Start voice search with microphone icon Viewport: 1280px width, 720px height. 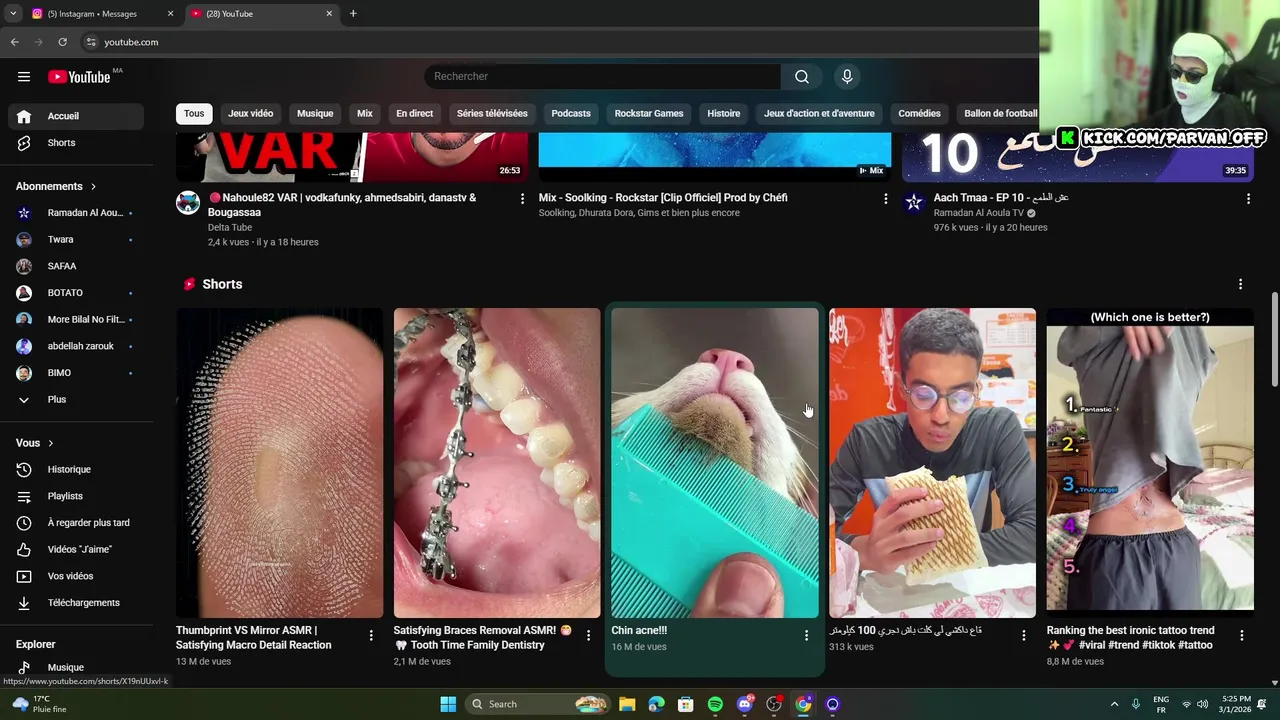coord(847,77)
